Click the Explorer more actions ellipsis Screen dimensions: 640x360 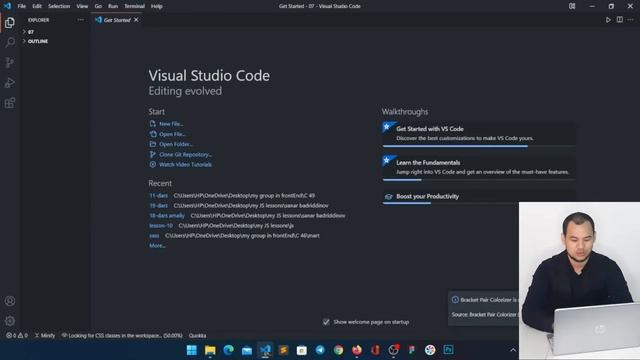(x=80, y=20)
